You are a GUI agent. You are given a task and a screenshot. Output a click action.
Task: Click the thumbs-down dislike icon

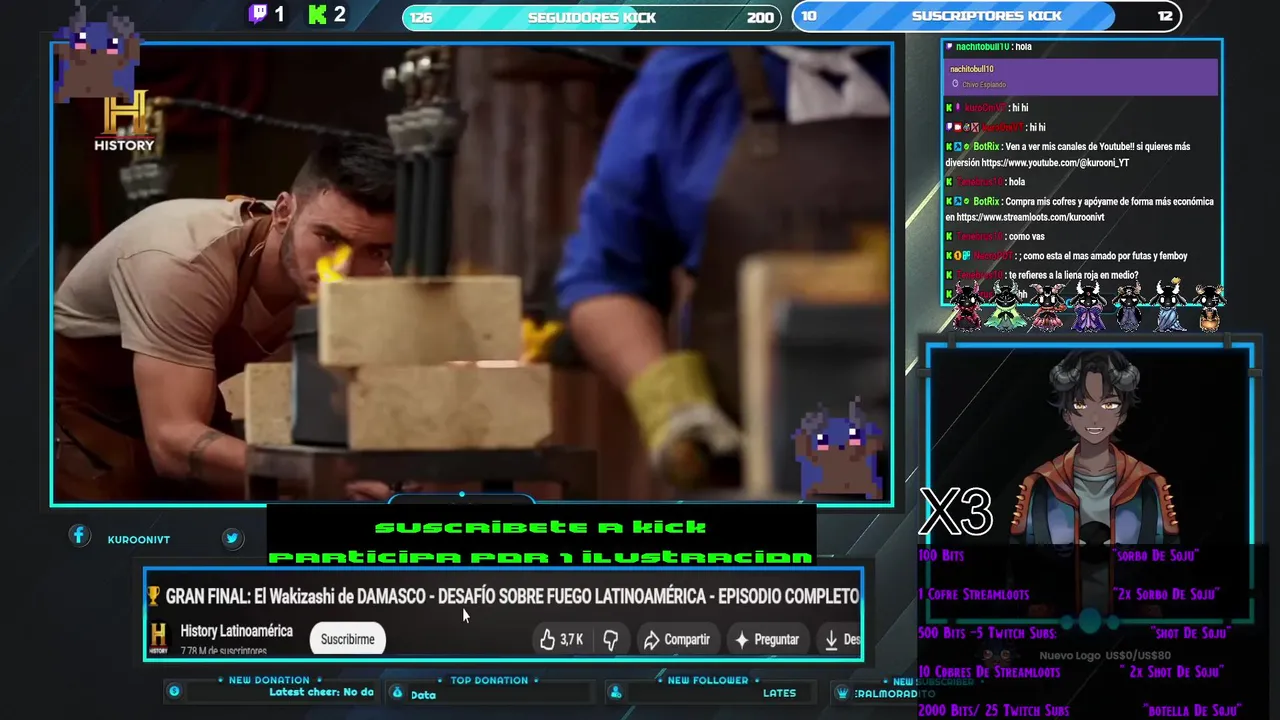pos(611,639)
